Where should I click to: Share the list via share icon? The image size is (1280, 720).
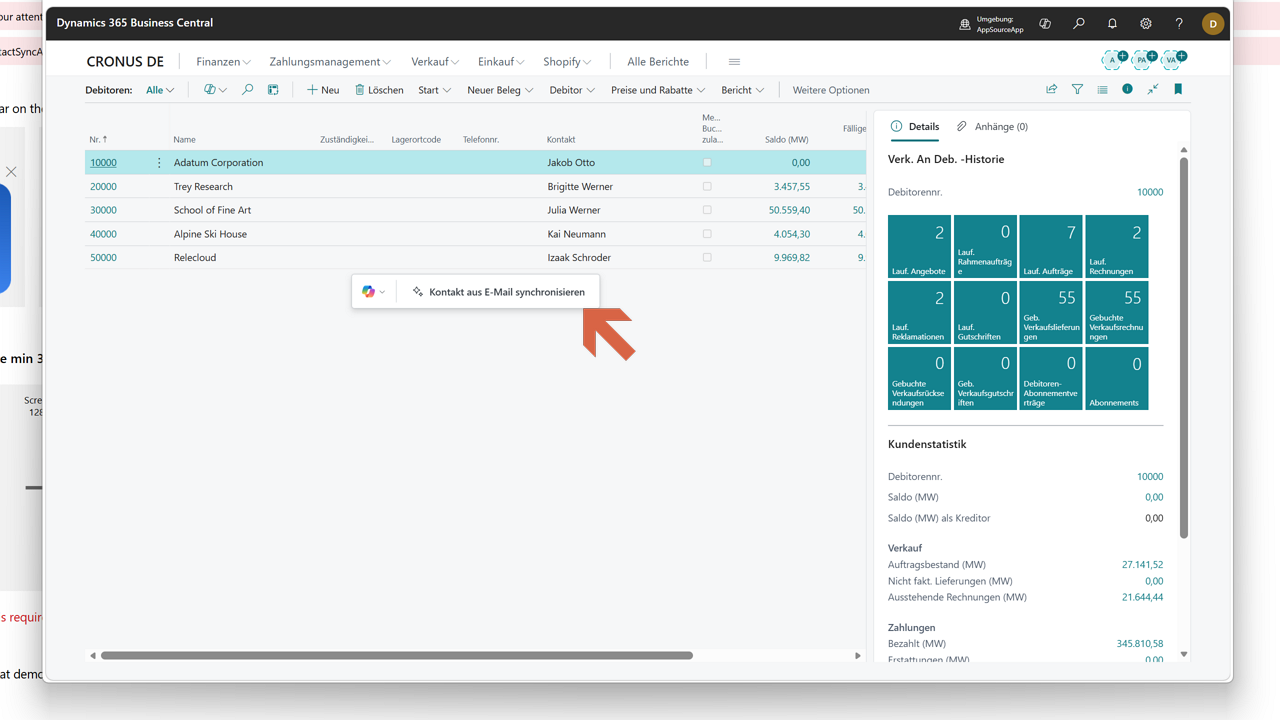(1052, 89)
